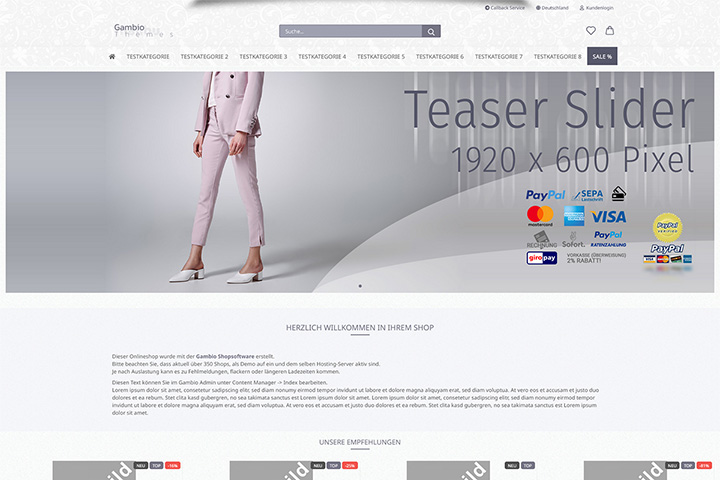
Task: Open the Testkategorie 8 category
Action: click(x=557, y=56)
